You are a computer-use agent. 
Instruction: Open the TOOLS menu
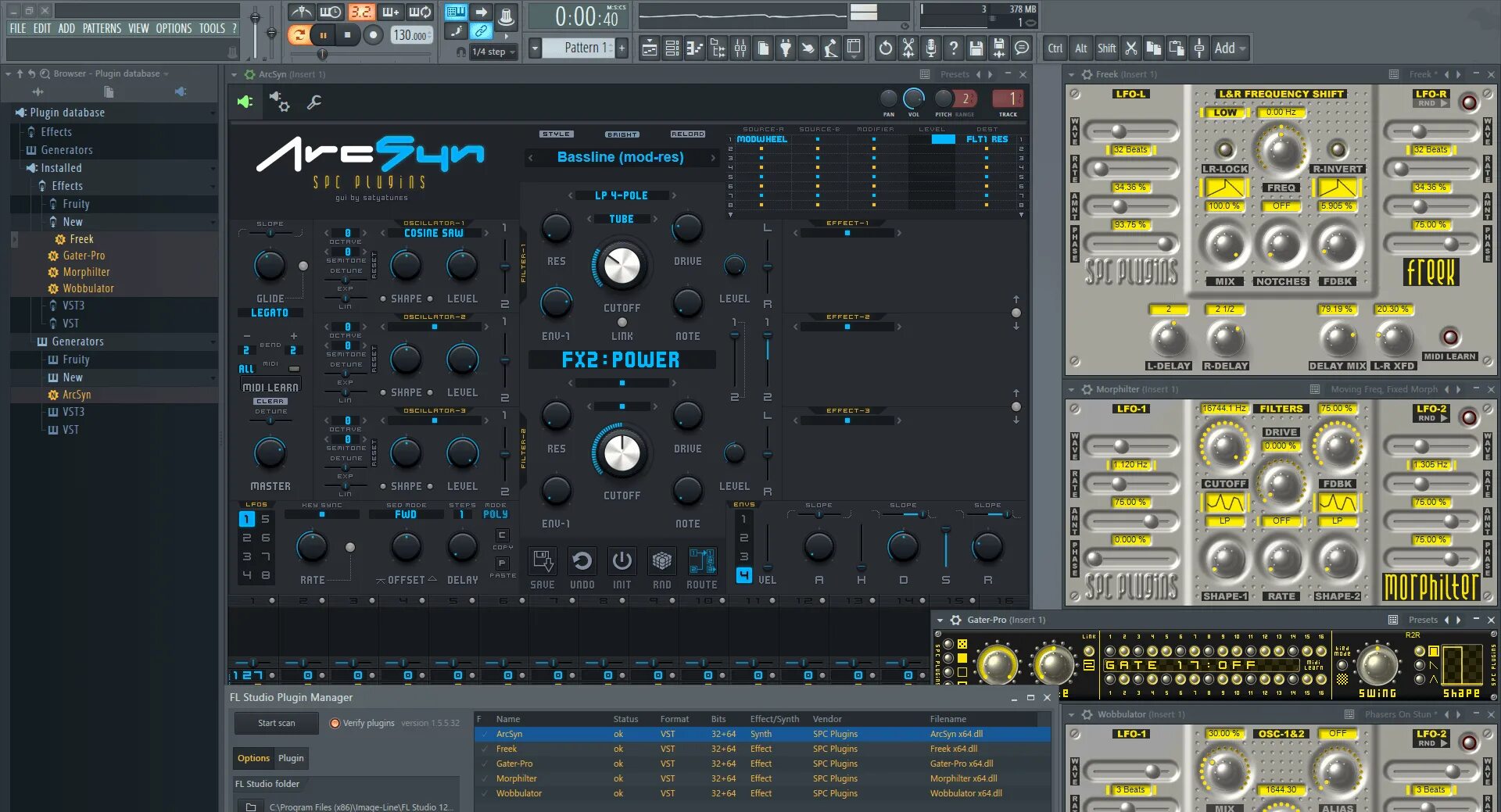pyautogui.click(x=212, y=28)
